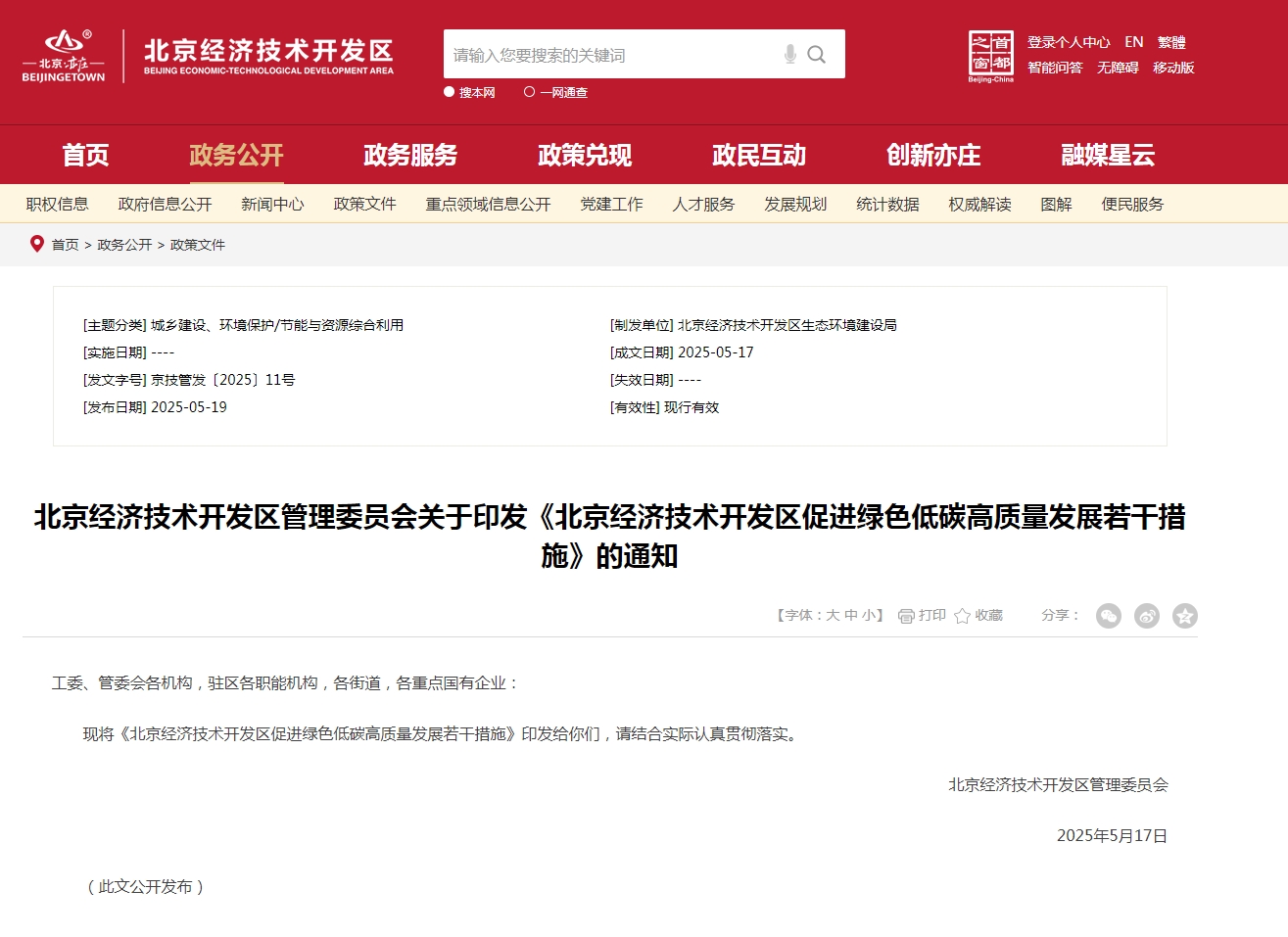Screen dimensions: 1288x937
Task: Click the magnifying glass search icon
Action: pos(816,55)
